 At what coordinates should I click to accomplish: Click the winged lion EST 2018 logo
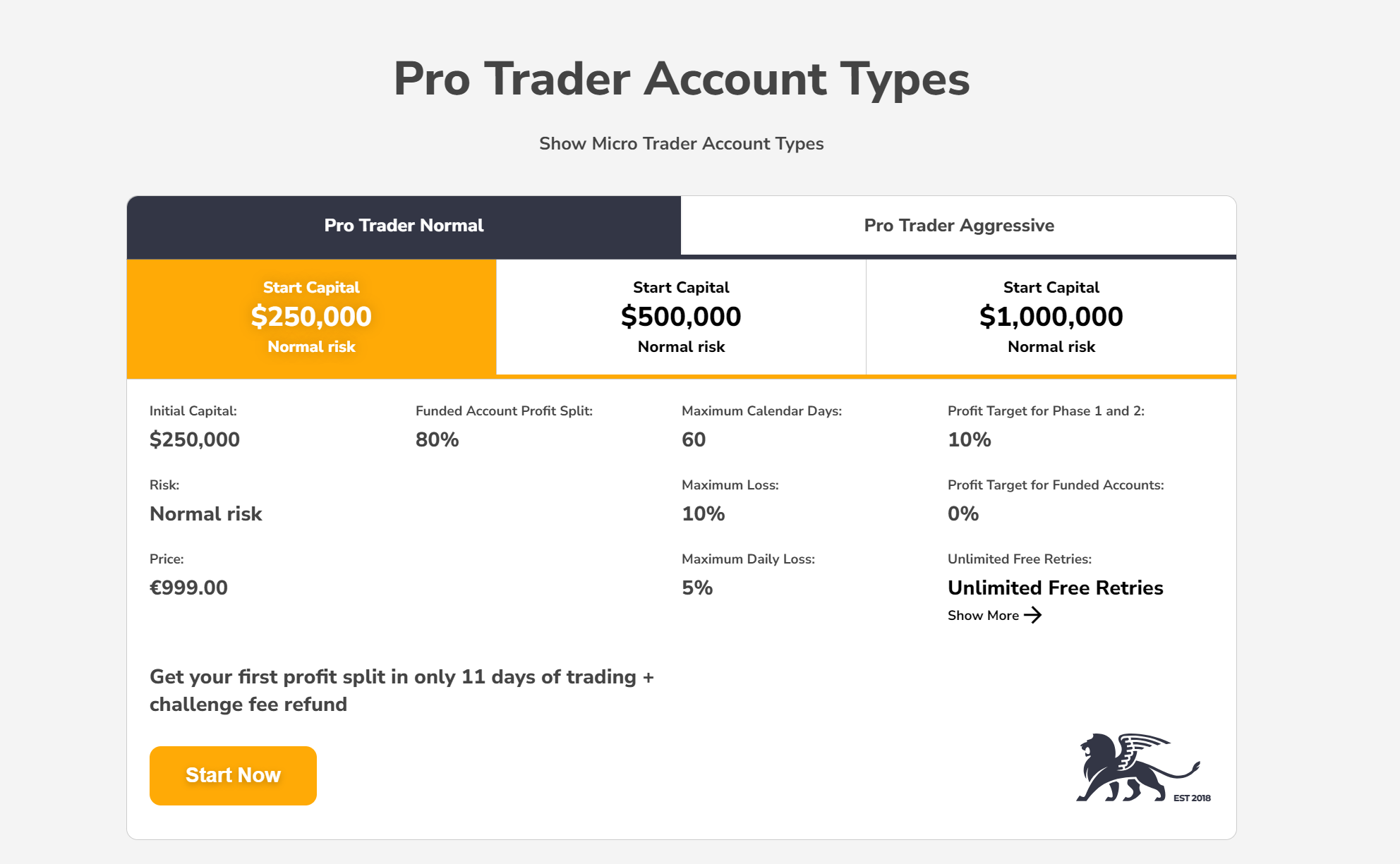click(x=1143, y=767)
